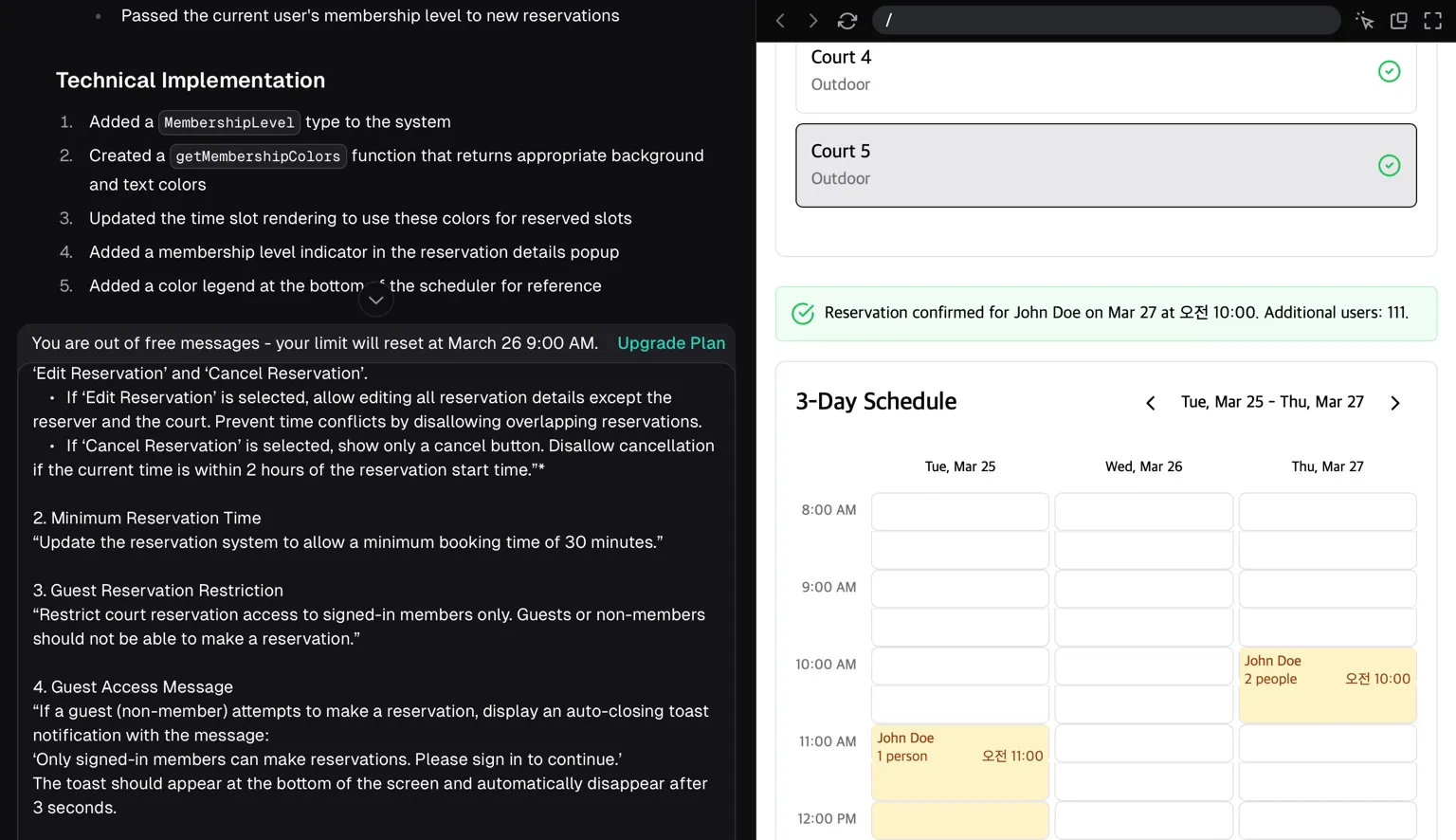Reload the preview page
This screenshot has width=1456, height=840.
click(x=847, y=21)
